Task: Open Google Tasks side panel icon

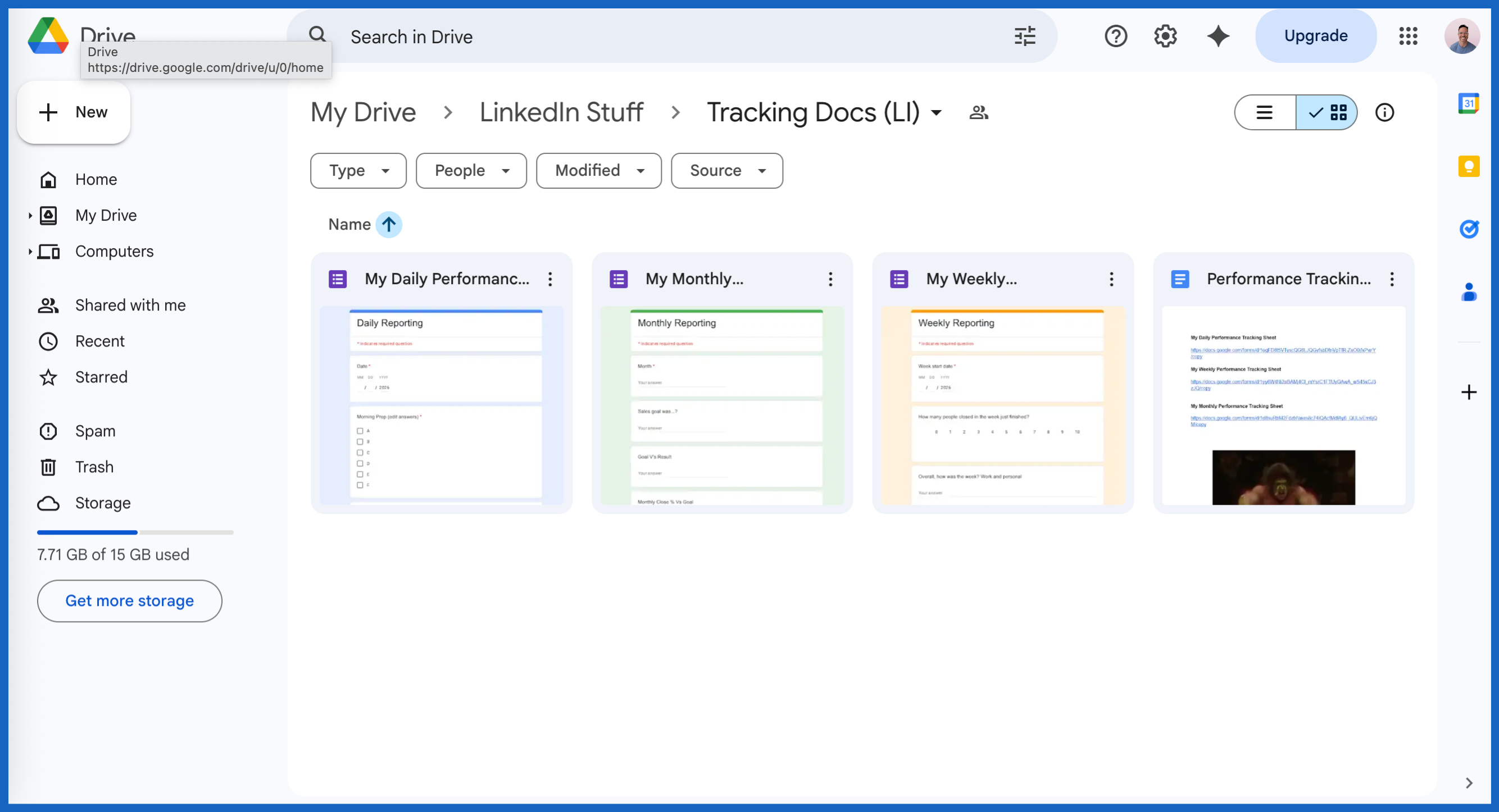Action: point(1468,229)
